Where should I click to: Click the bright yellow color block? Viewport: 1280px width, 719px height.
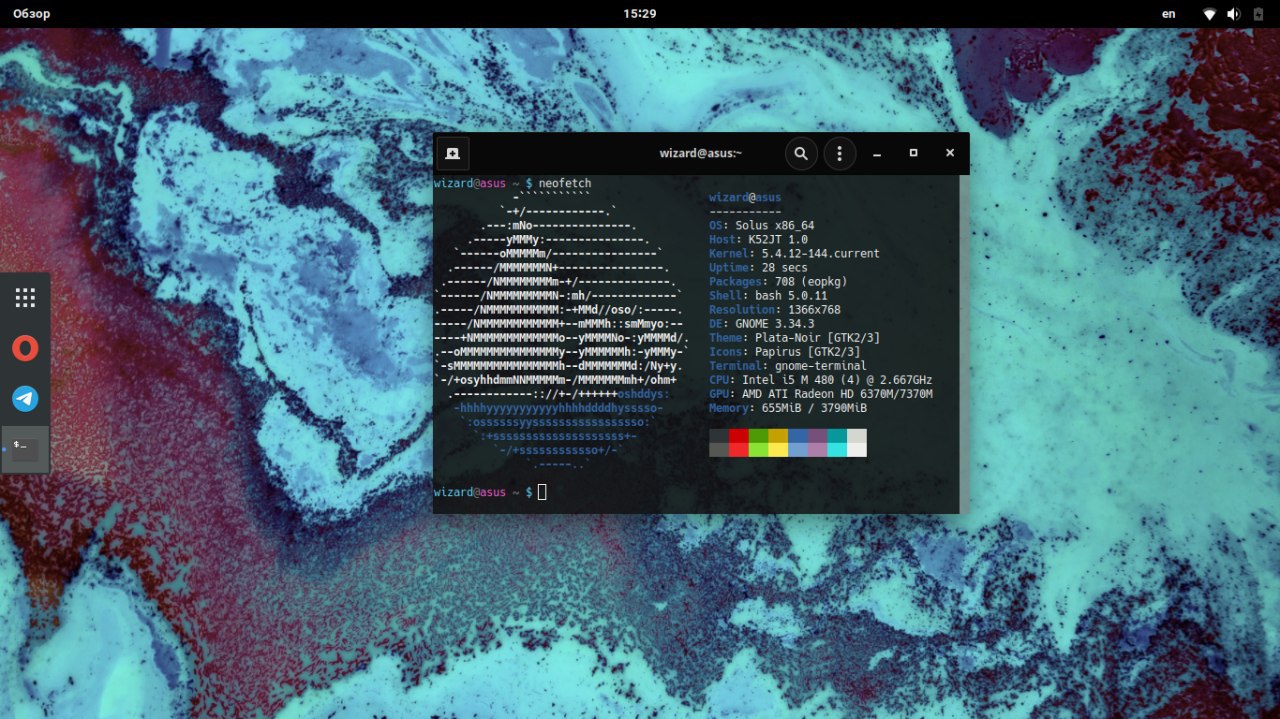[778, 450]
